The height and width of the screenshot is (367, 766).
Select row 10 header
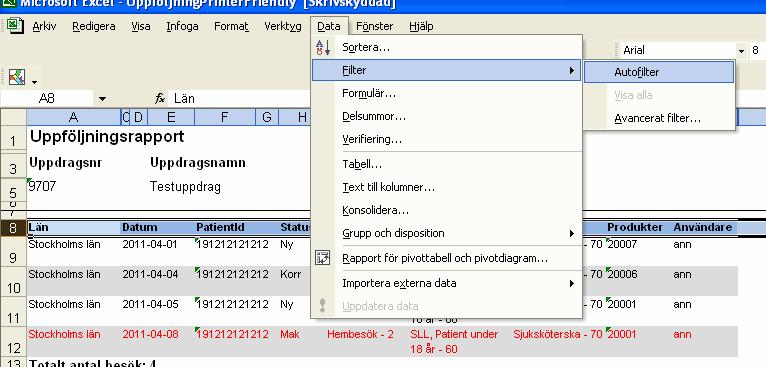click(x=13, y=282)
